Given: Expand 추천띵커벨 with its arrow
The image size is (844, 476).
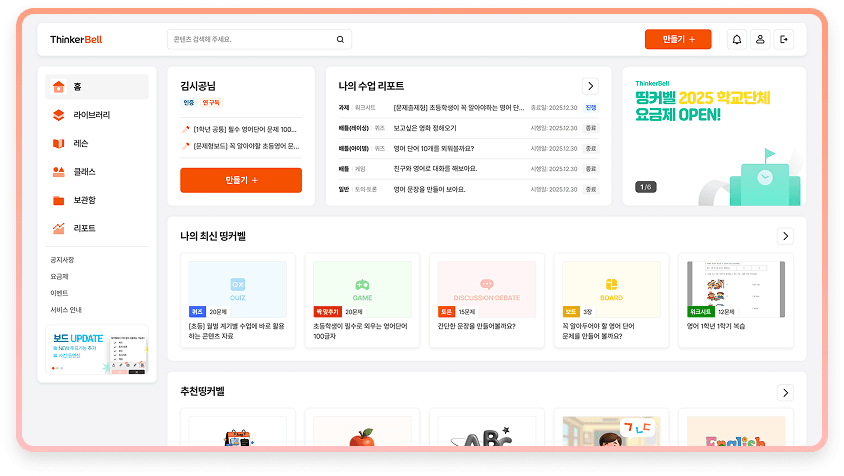Looking at the screenshot, I should coord(785,393).
